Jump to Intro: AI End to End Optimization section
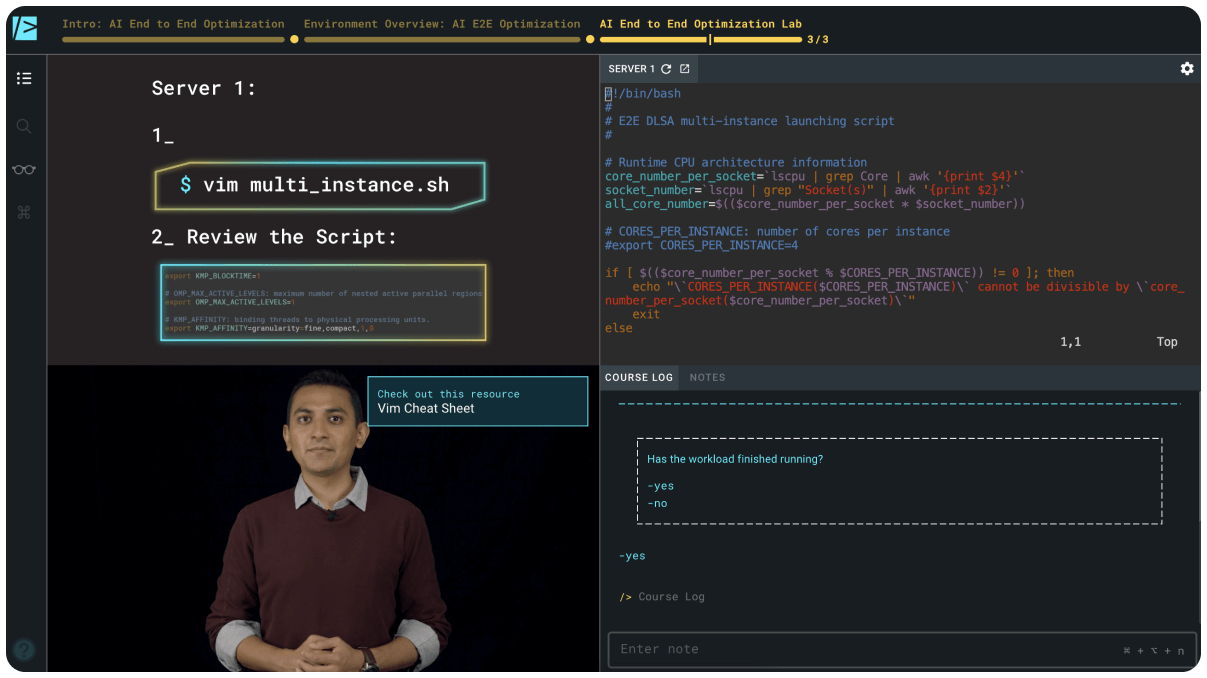The image size is (1207, 678). coord(173,40)
